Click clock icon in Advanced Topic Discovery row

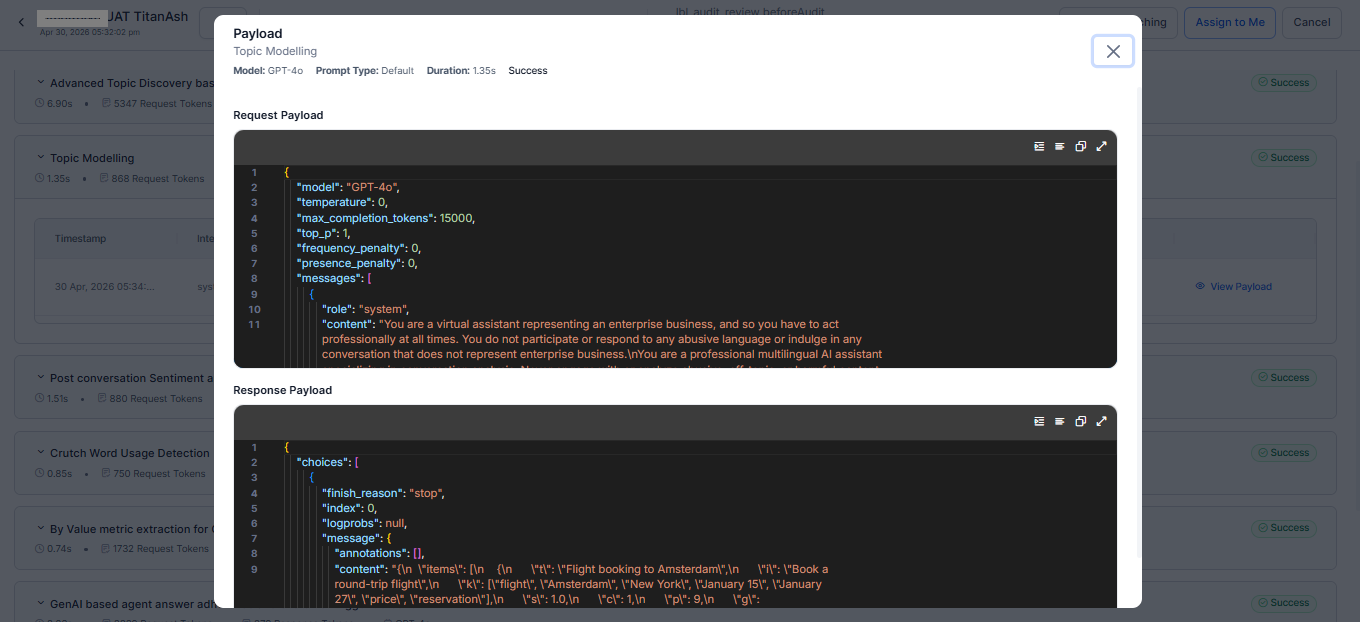pos(39,103)
